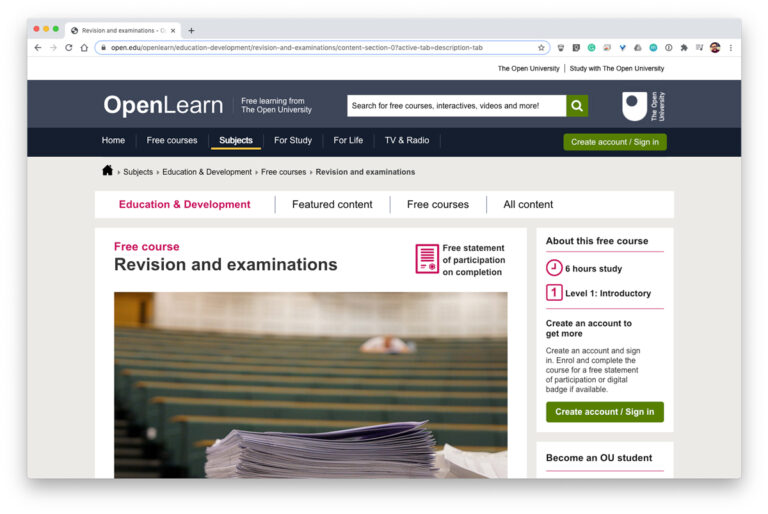
Task: Close the Revision and examinations tab
Action: tap(173, 30)
